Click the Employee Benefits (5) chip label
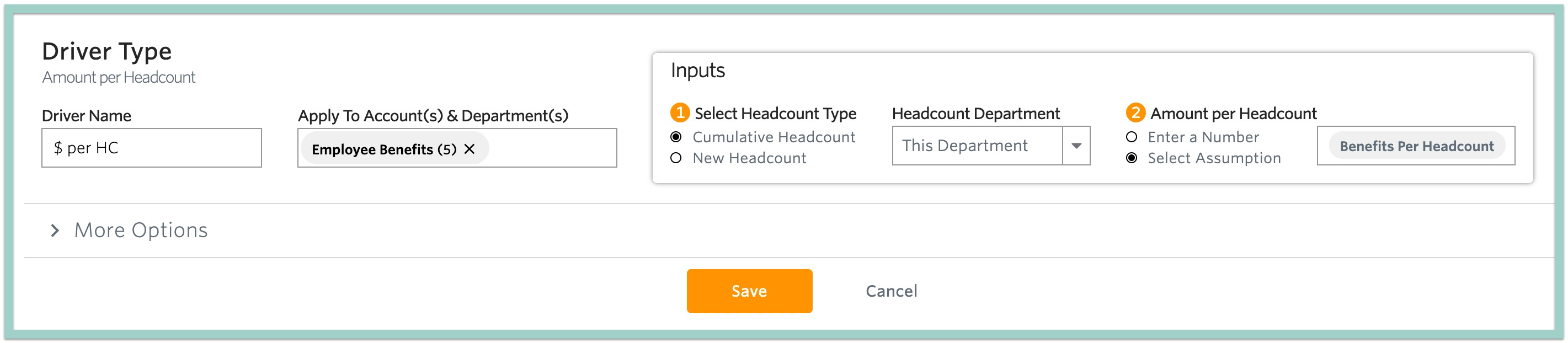 point(384,149)
